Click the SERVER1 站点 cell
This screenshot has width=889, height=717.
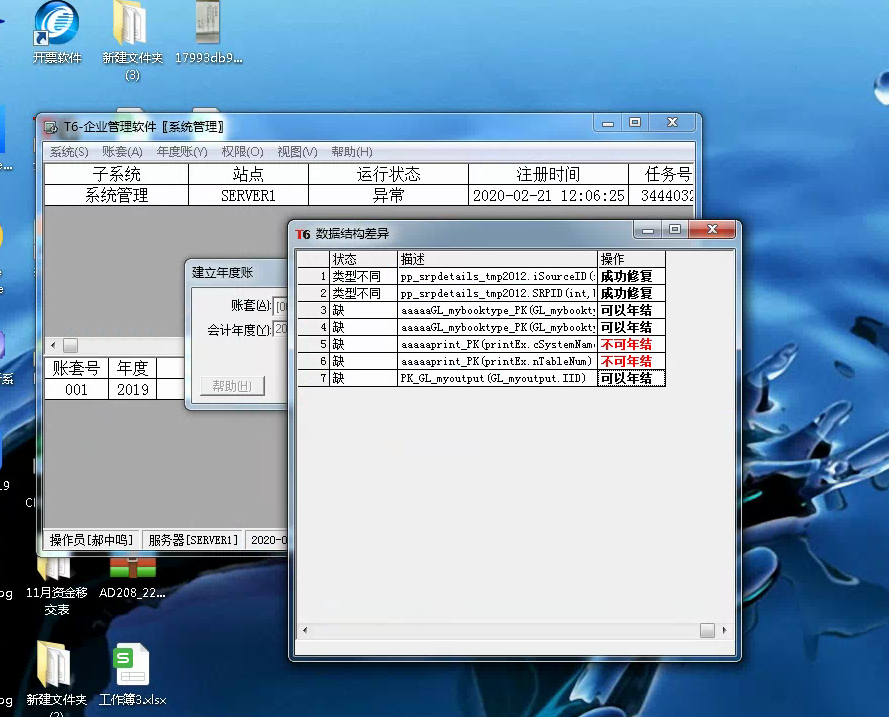click(248, 196)
